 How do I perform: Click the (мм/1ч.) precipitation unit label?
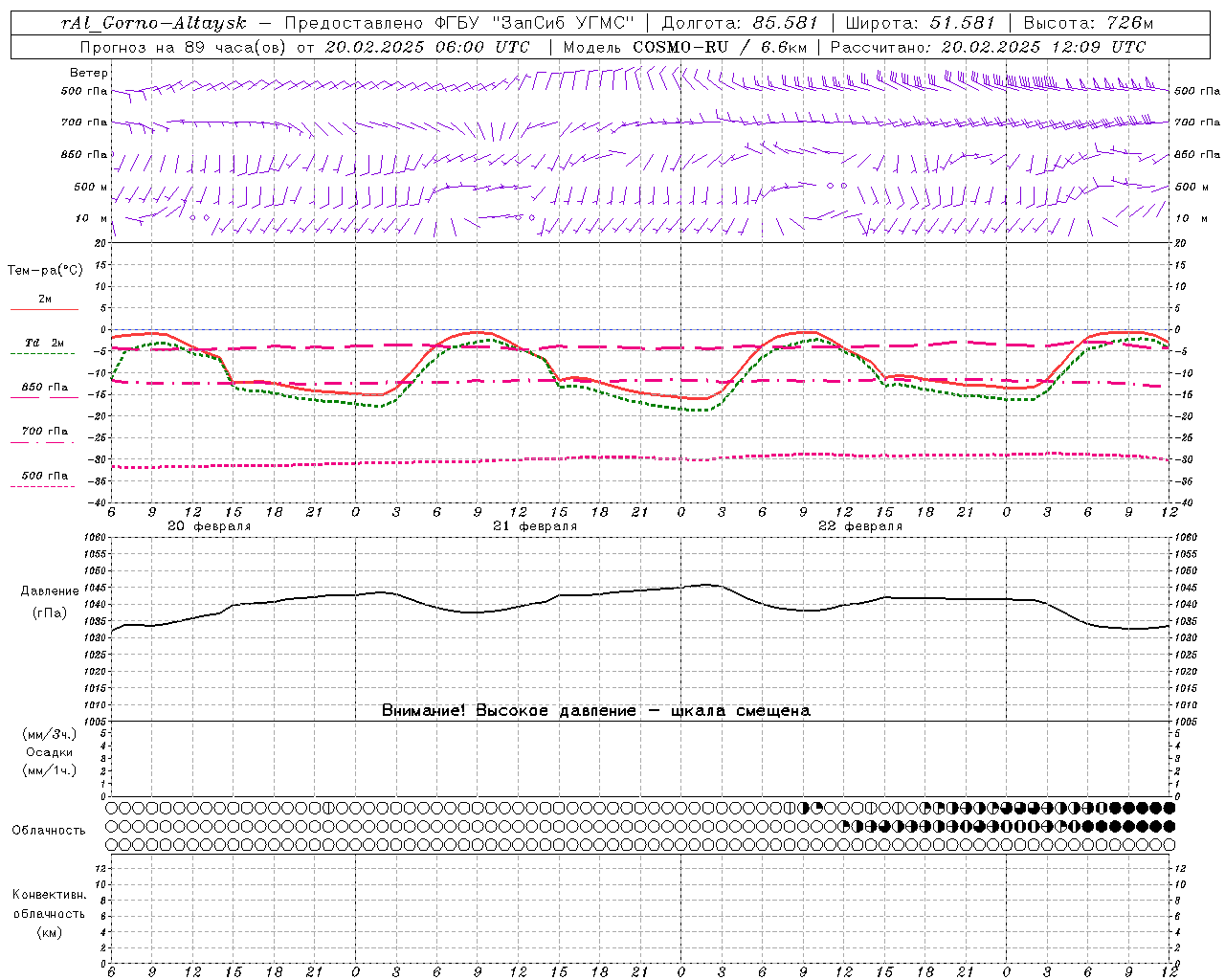coord(50,770)
